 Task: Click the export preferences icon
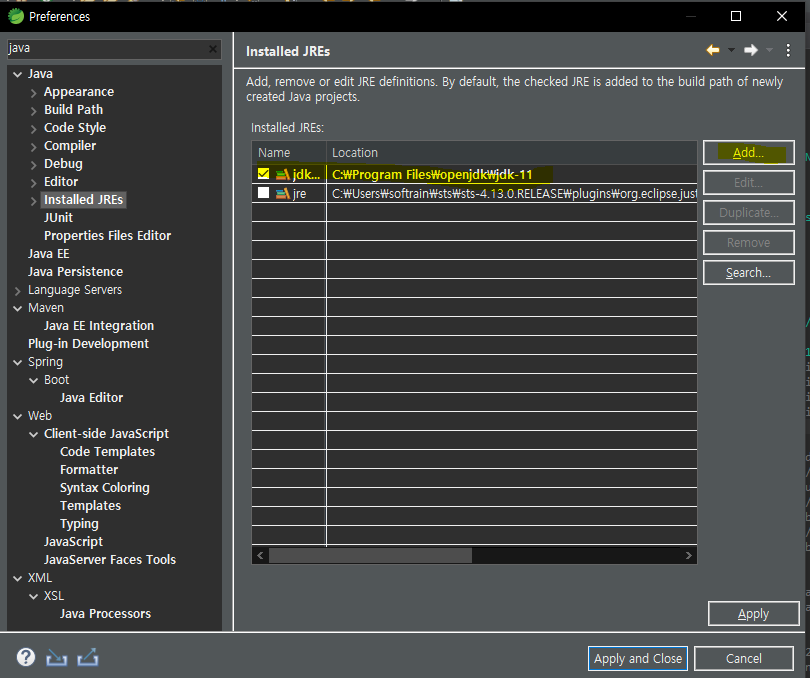tap(88, 657)
